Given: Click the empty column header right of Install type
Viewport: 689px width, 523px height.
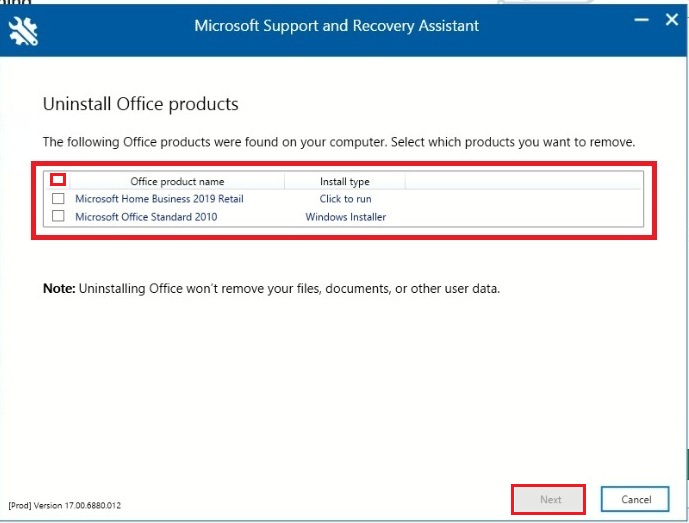Looking at the screenshot, I should click(x=522, y=181).
